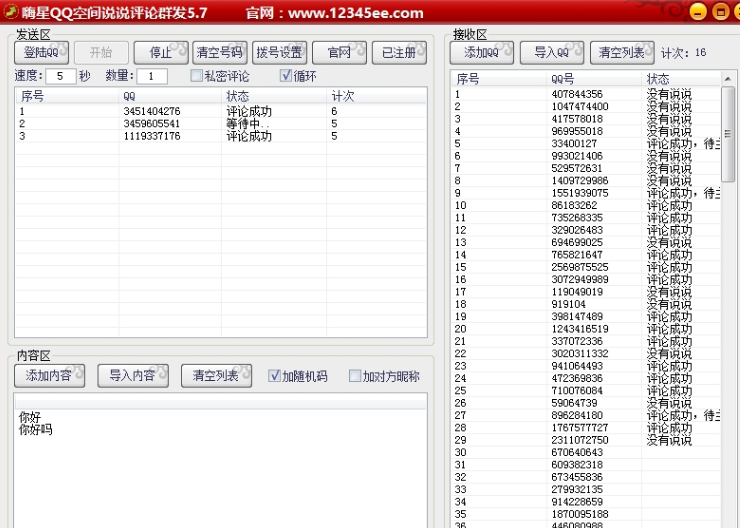Select receive row QQ 1243416519

[586, 329]
